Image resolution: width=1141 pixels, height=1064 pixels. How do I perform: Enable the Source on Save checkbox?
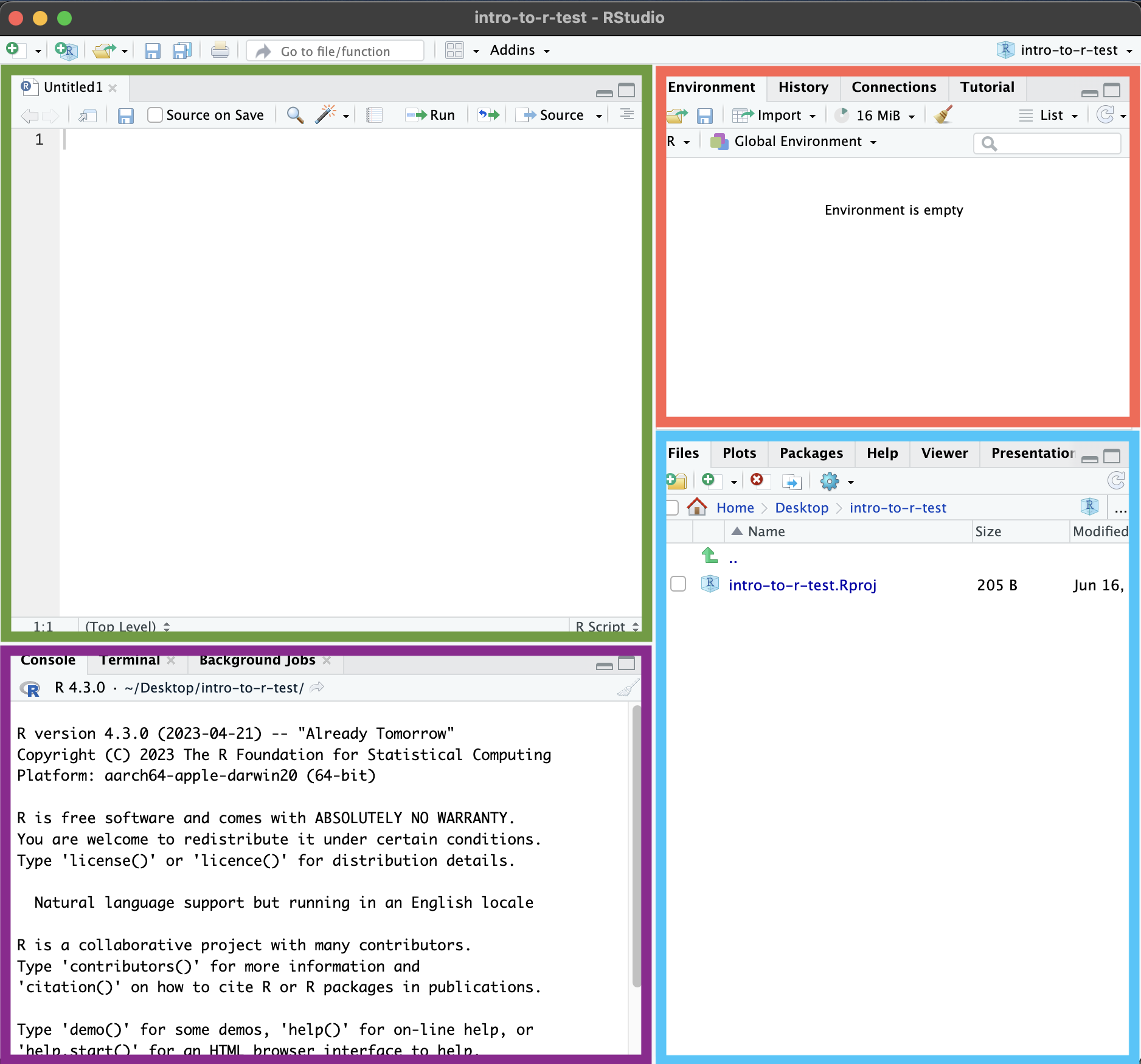coord(155,115)
